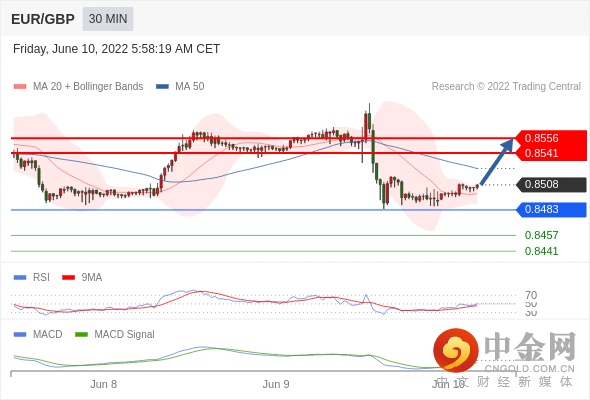Click the 0.8541 resistance price label

click(541, 153)
